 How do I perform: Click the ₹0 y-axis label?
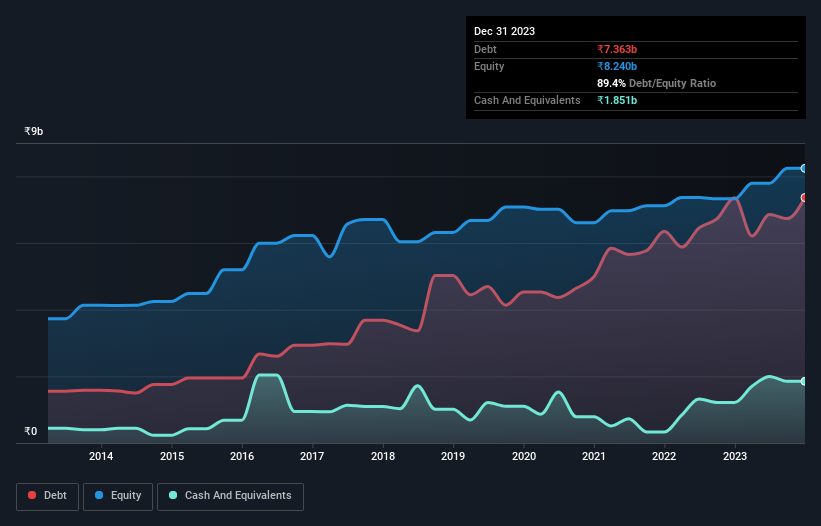click(31, 431)
